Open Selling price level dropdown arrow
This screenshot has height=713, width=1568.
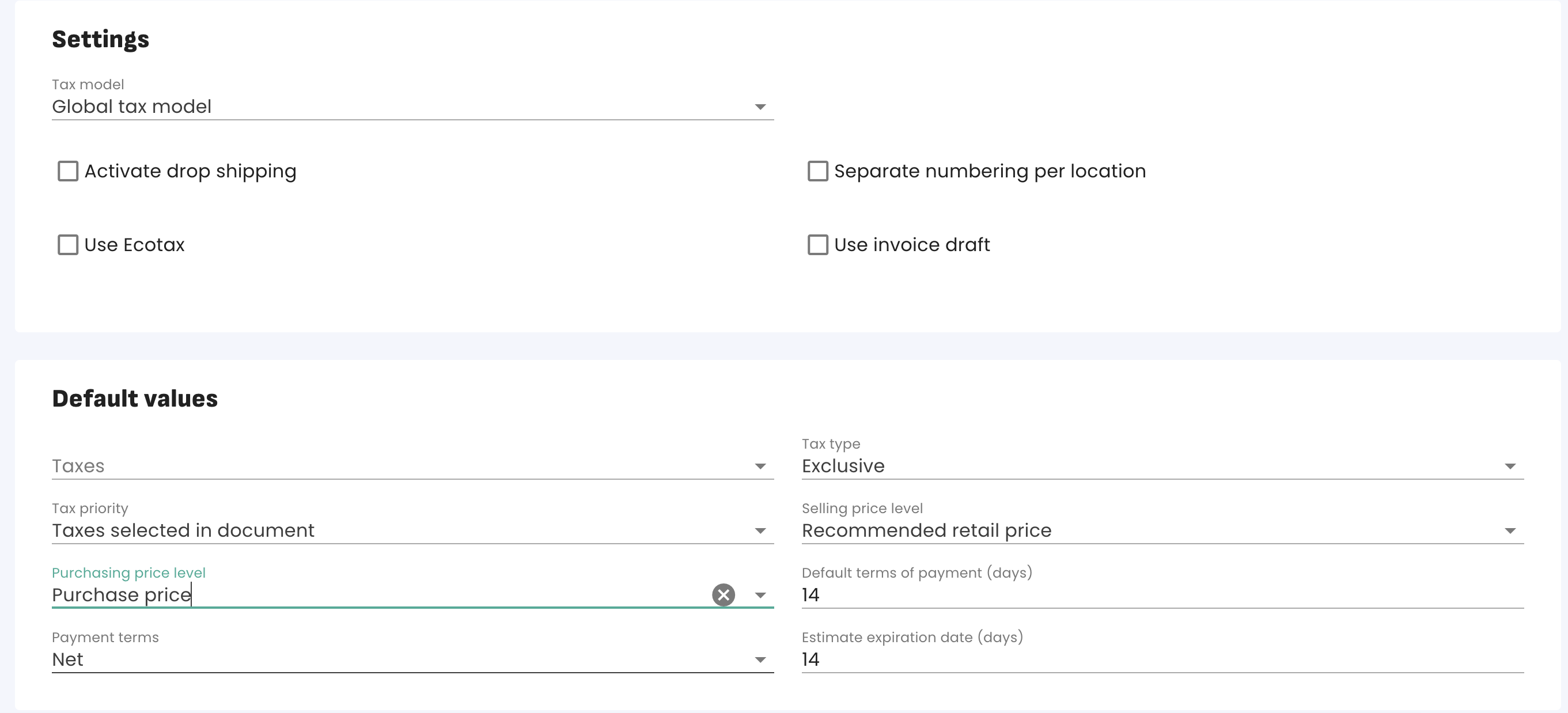(1510, 531)
